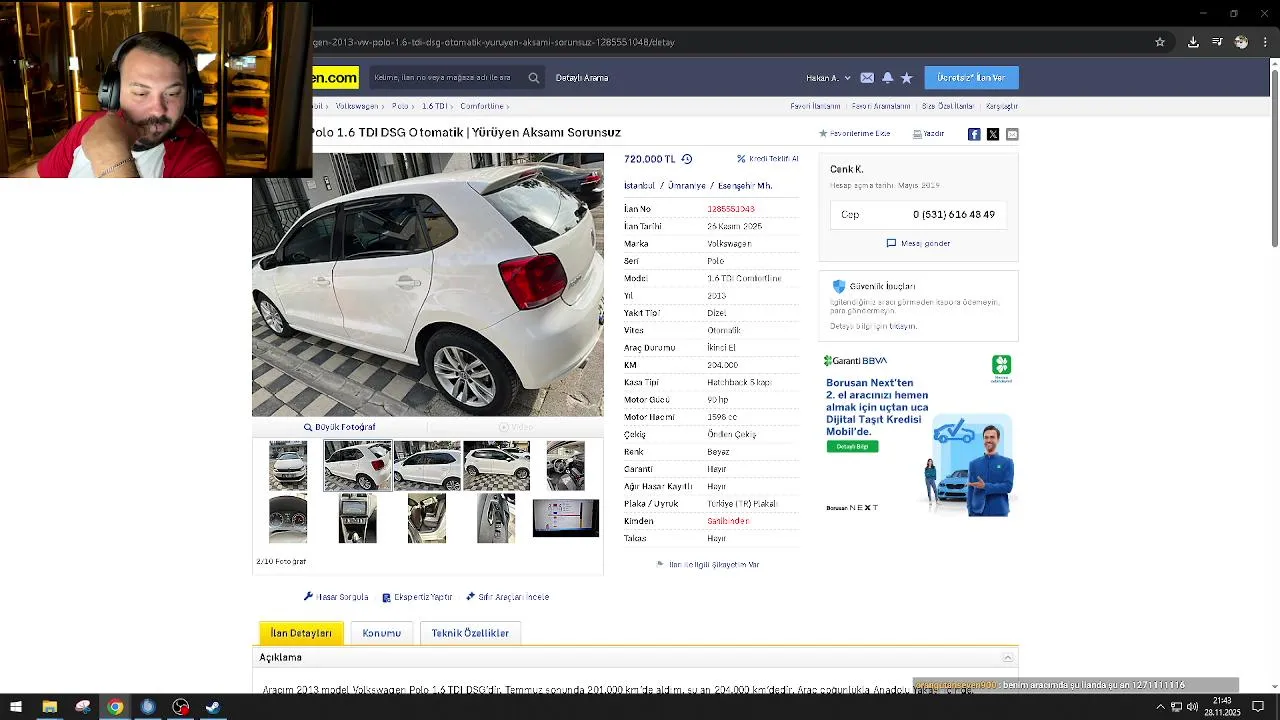Click Comfortline breadcrumb link
The width and height of the screenshot is (1280, 720).
pos(482,106)
